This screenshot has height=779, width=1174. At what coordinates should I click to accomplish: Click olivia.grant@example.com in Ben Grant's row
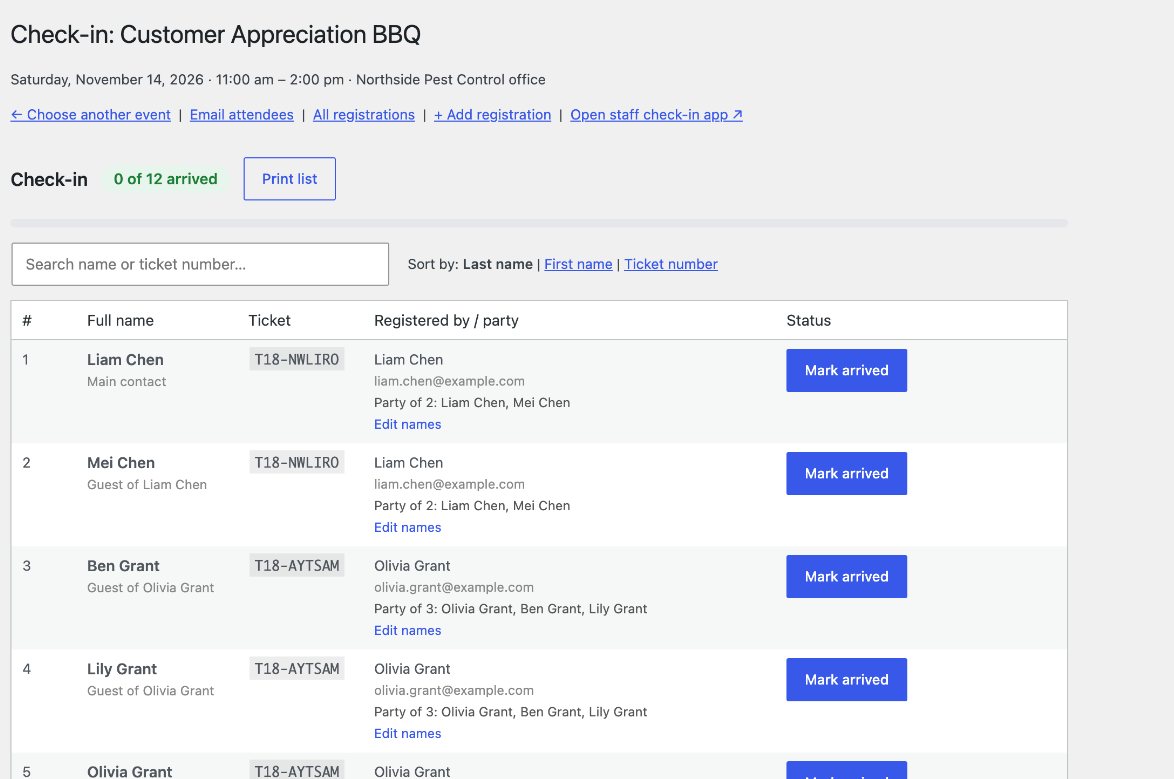[x=454, y=587]
